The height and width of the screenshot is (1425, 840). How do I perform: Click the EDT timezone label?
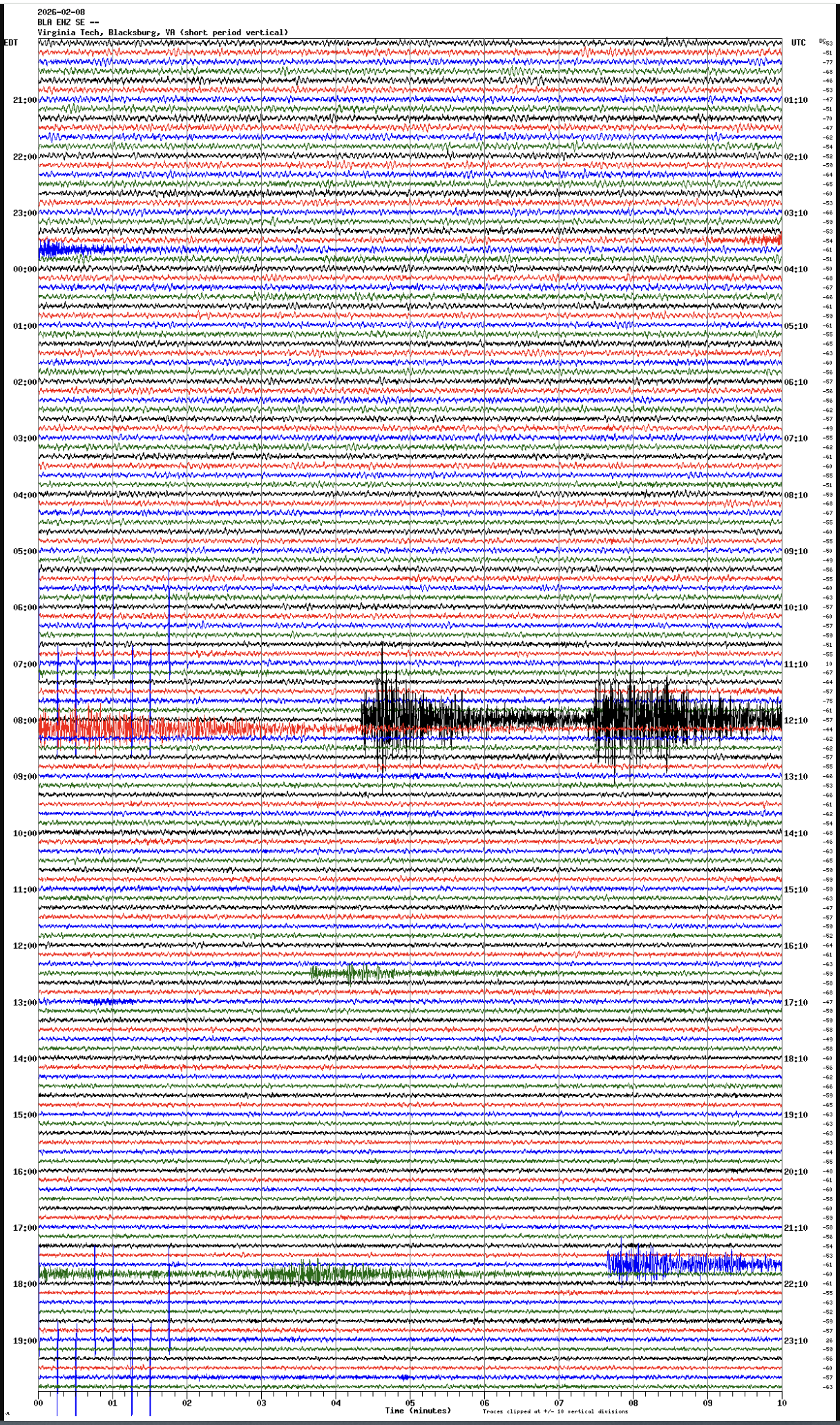(x=11, y=43)
